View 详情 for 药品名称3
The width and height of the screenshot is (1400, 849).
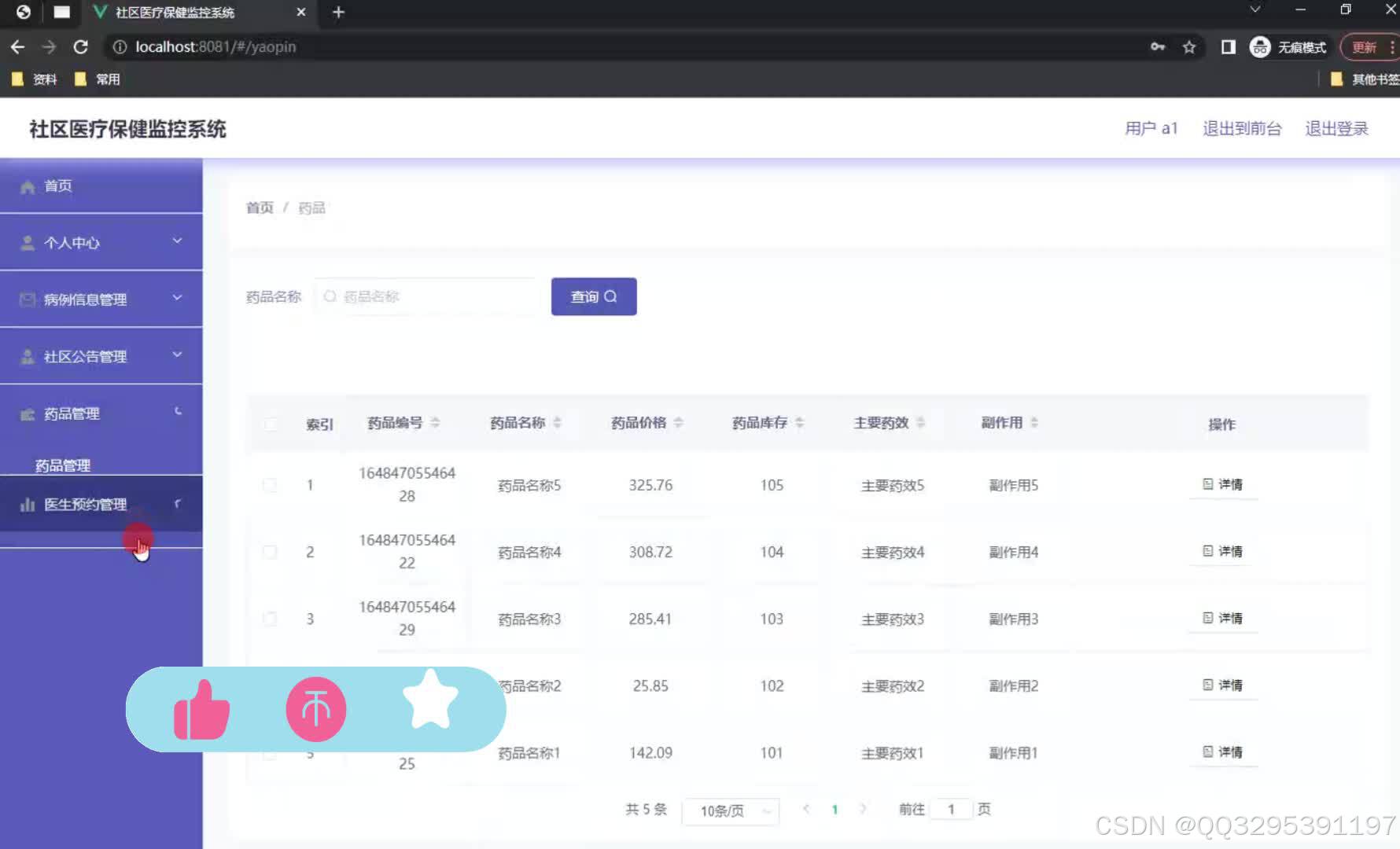point(1223,618)
